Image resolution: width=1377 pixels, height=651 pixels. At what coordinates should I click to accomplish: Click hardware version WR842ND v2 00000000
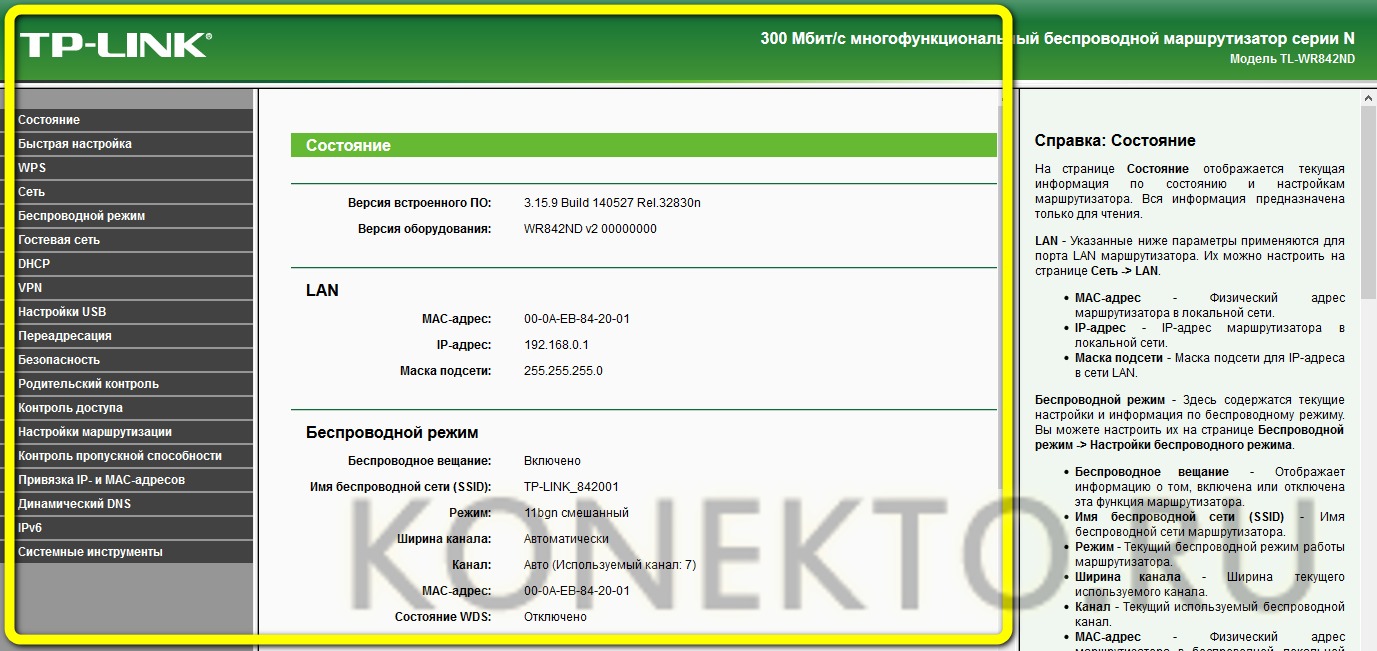[x=590, y=229]
